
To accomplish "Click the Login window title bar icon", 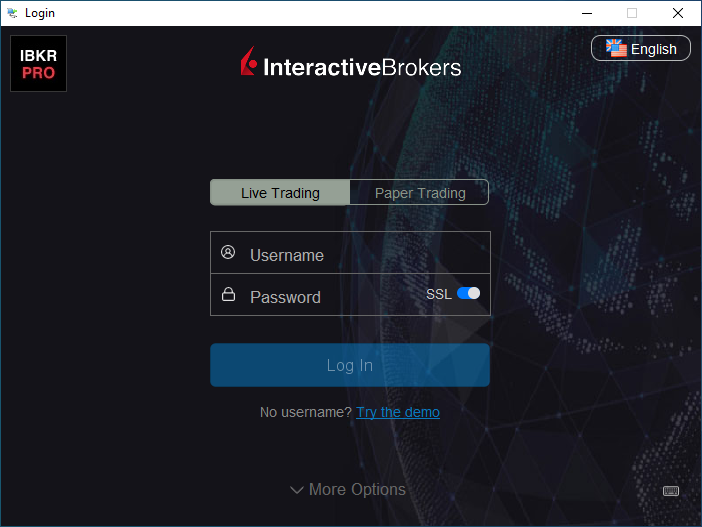I will pyautogui.click(x=12, y=13).
